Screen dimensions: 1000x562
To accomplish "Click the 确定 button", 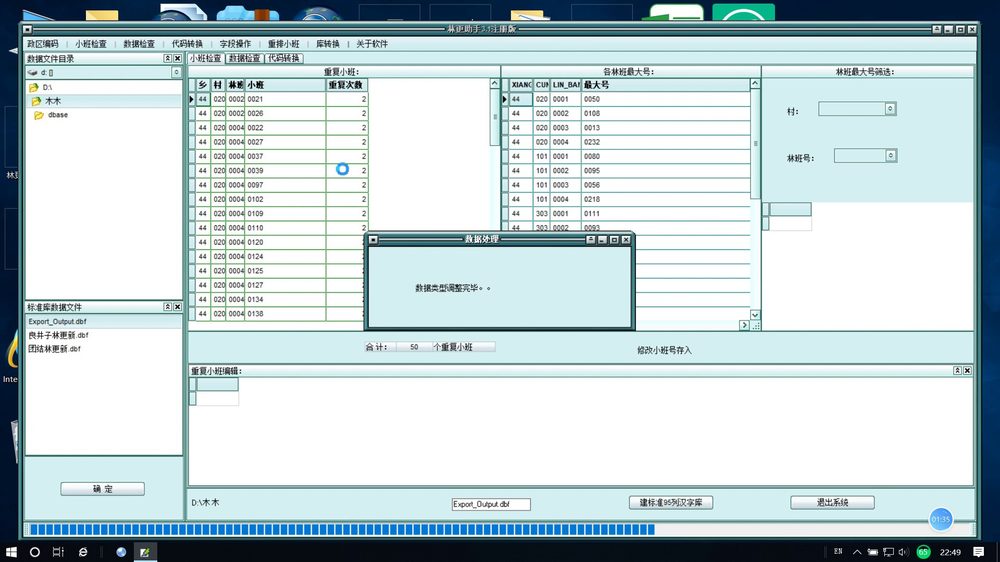I will click(103, 489).
